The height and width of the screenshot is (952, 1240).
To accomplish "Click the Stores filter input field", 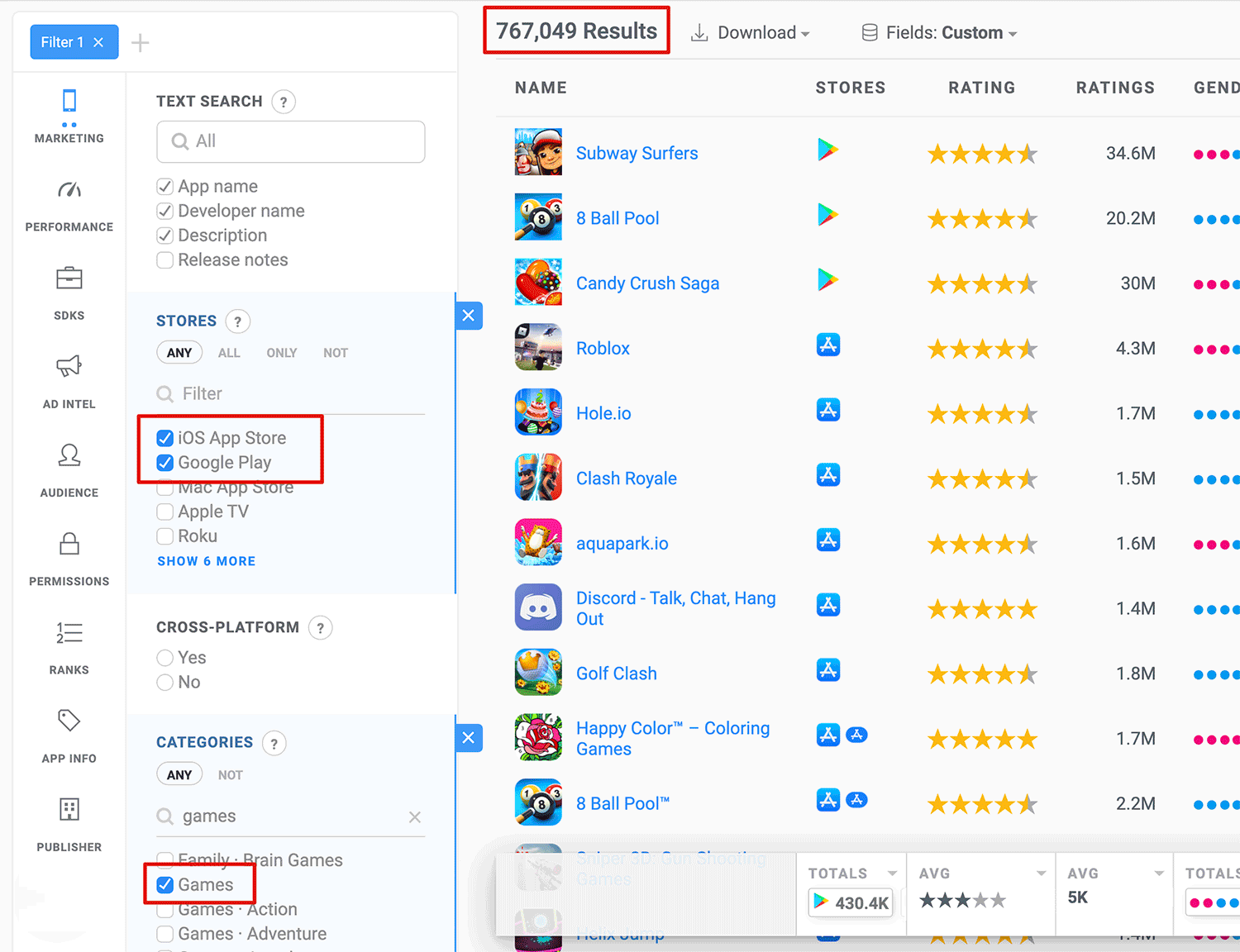I will coord(291,394).
